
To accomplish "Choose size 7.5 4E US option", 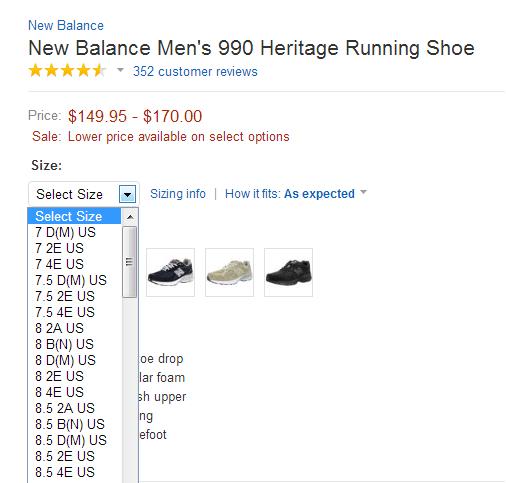I will [75, 312].
